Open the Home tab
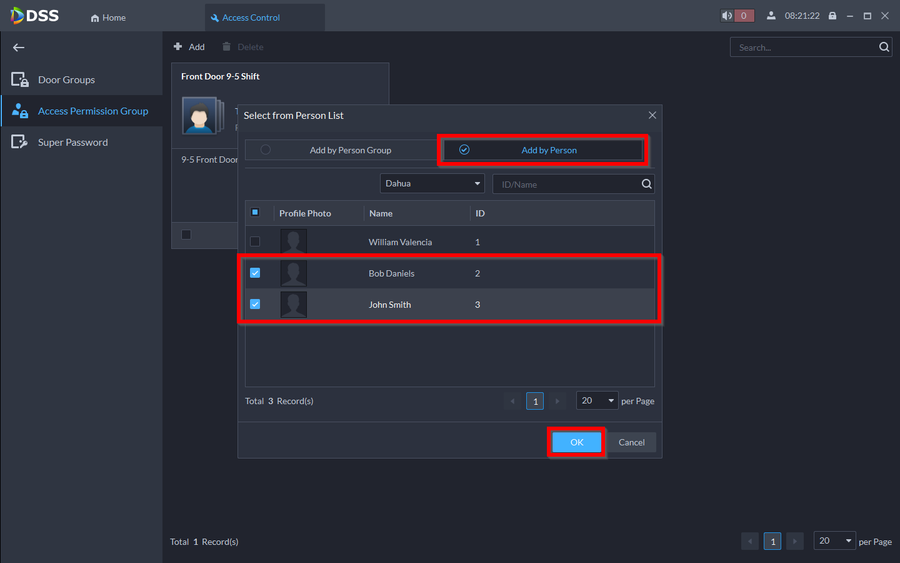This screenshot has width=900, height=563. 108,17
